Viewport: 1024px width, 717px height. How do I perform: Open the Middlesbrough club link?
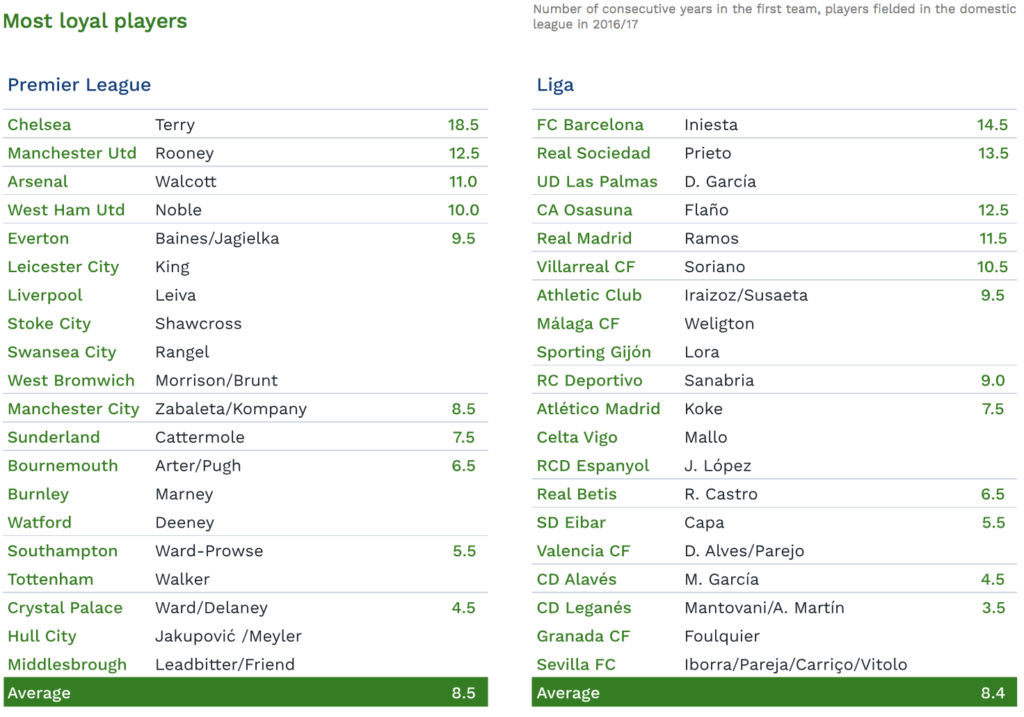[x=67, y=665]
